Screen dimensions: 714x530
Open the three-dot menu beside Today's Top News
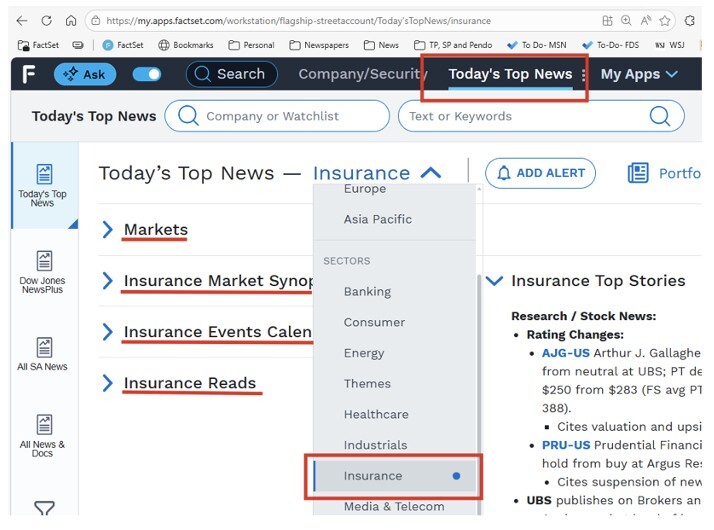click(x=583, y=75)
